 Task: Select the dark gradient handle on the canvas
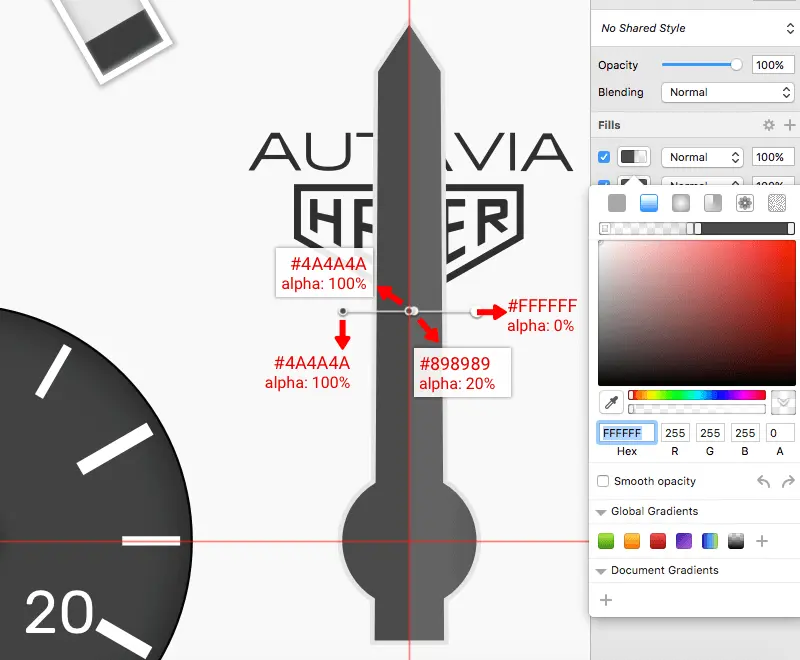coord(343,311)
